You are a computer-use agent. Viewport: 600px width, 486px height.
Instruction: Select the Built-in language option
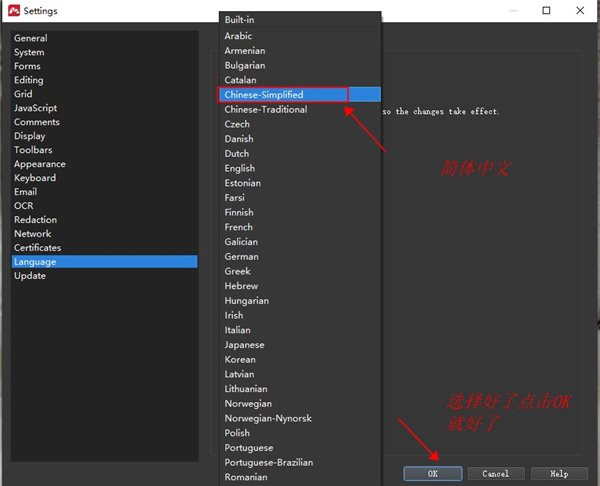click(x=240, y=20)
